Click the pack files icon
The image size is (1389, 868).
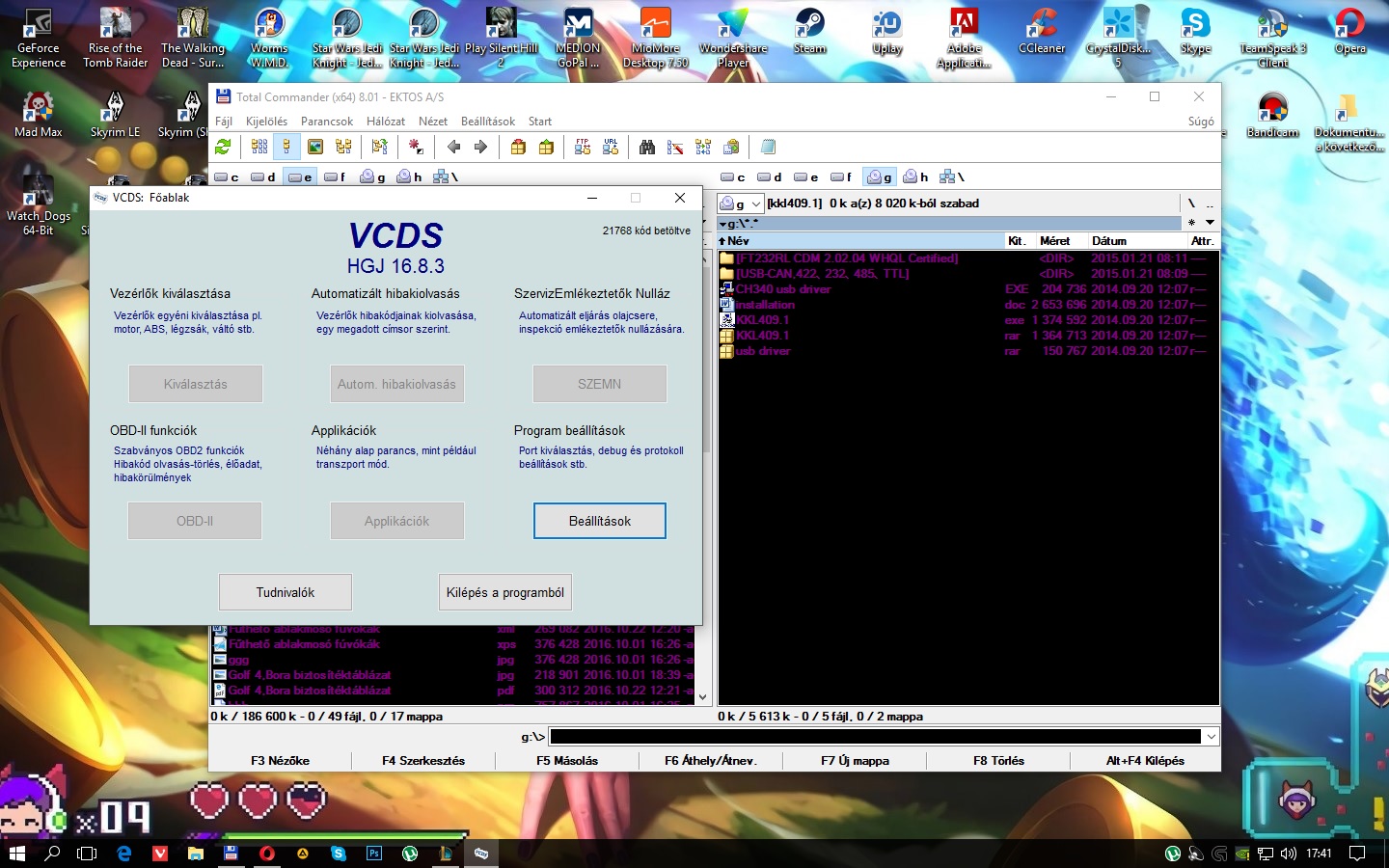[x=518, y=147]
